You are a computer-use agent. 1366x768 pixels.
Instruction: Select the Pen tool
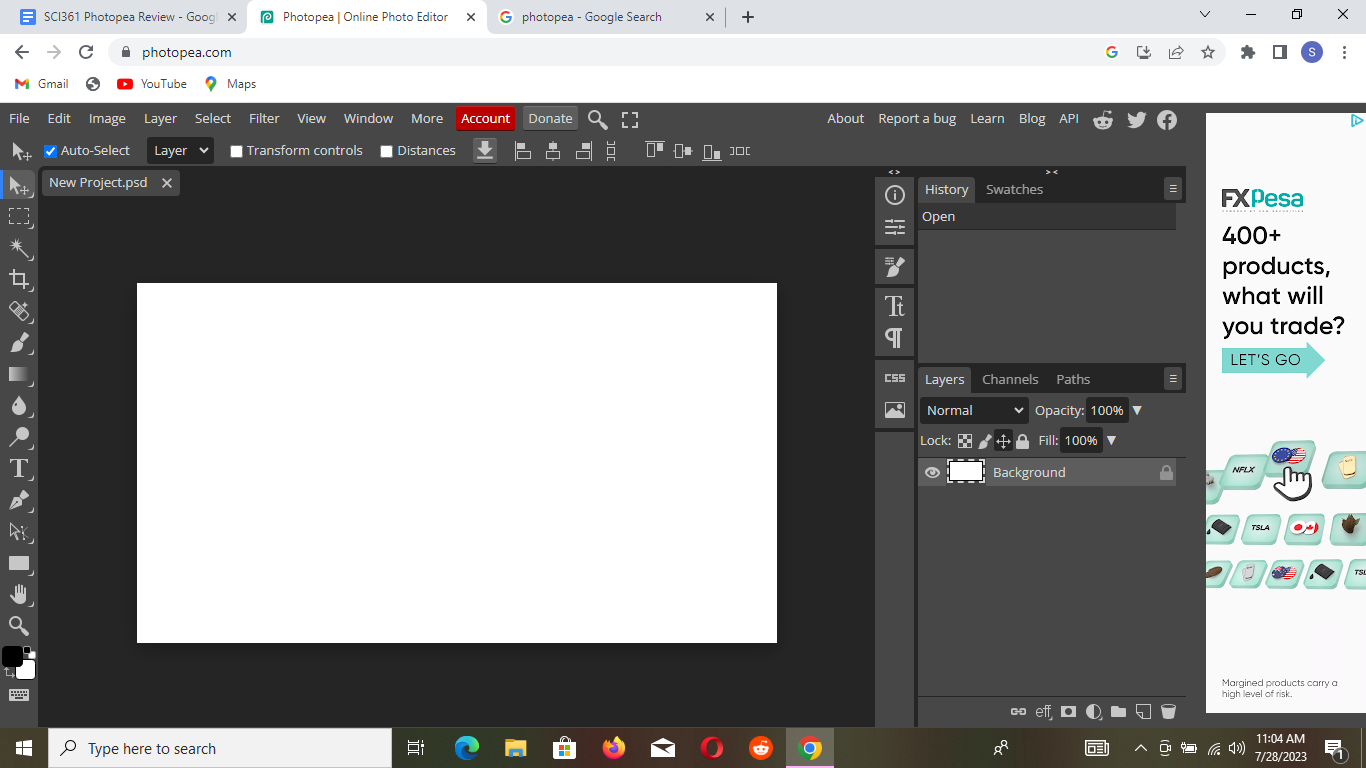click(20, 501)
